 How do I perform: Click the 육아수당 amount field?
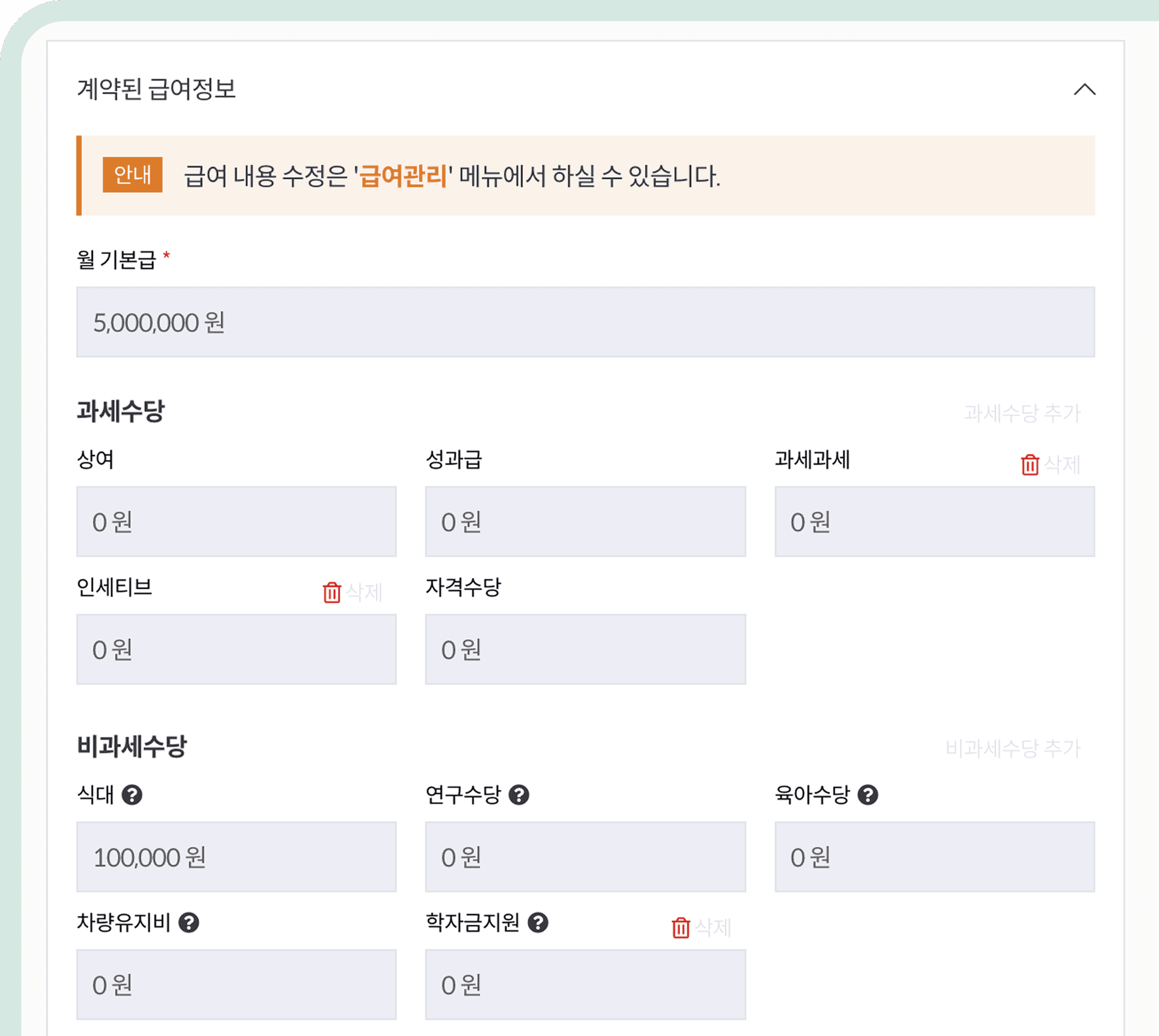pyautogui.click(x=934, y=856)
